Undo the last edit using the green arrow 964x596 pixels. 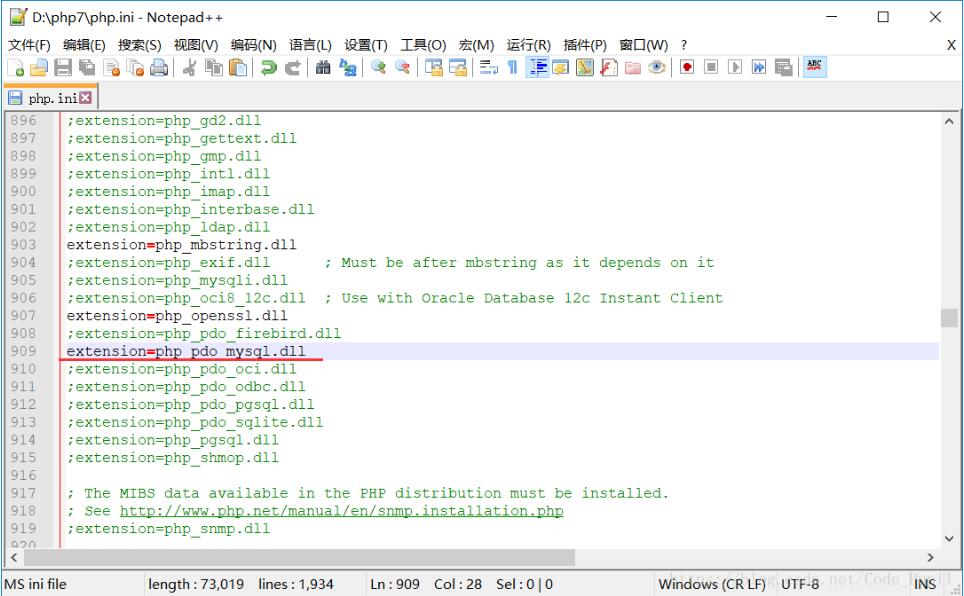[x=268, y=67]
